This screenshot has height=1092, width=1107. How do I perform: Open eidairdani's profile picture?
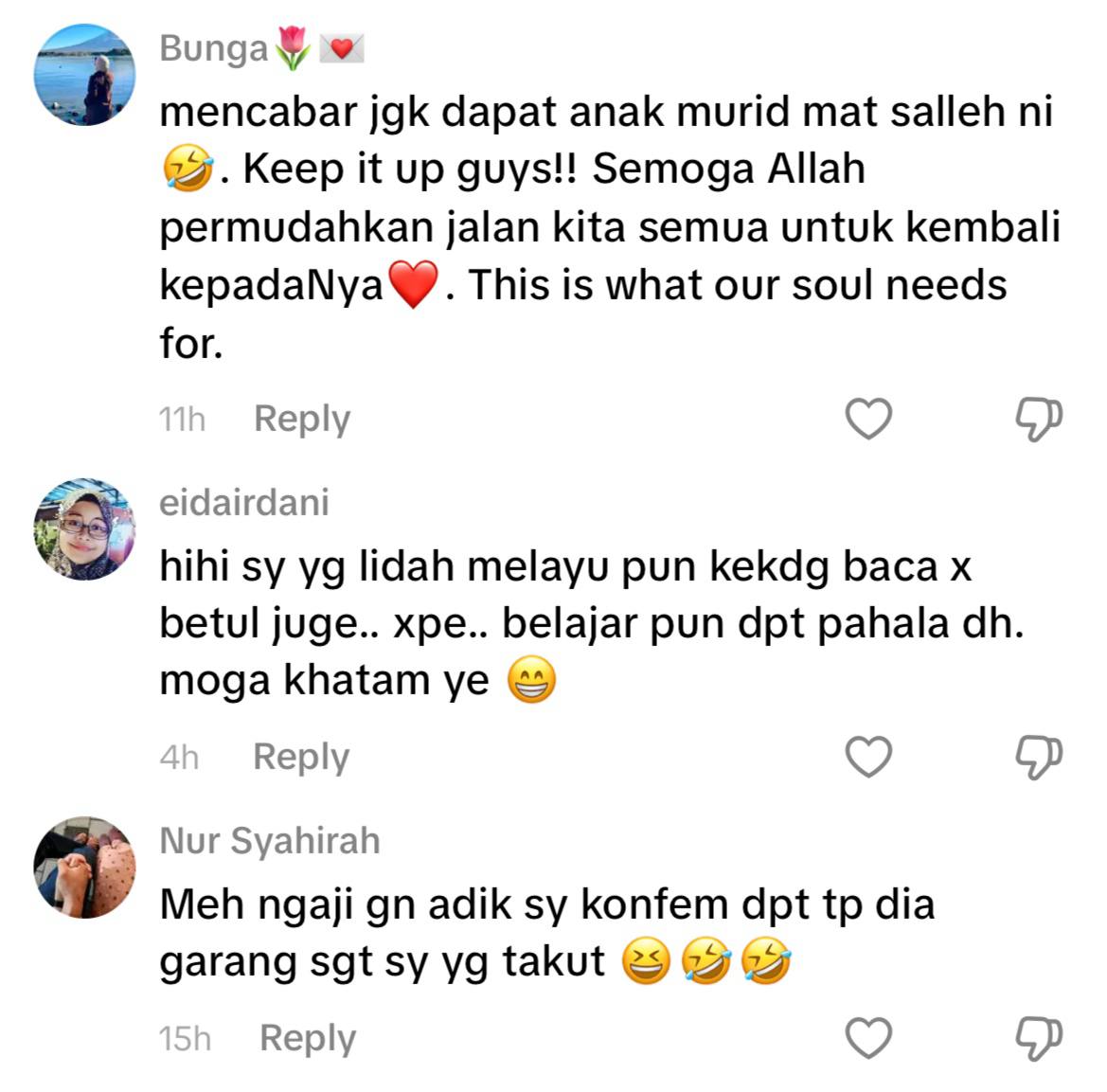[x=84, y=529]
